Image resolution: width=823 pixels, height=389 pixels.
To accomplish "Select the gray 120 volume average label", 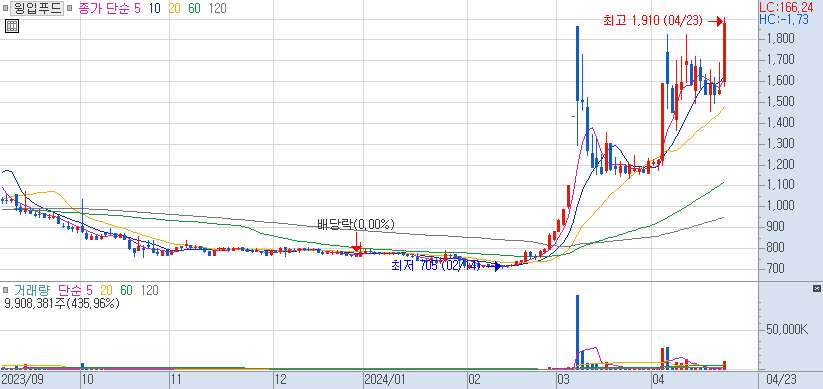I will pos(150,290).
